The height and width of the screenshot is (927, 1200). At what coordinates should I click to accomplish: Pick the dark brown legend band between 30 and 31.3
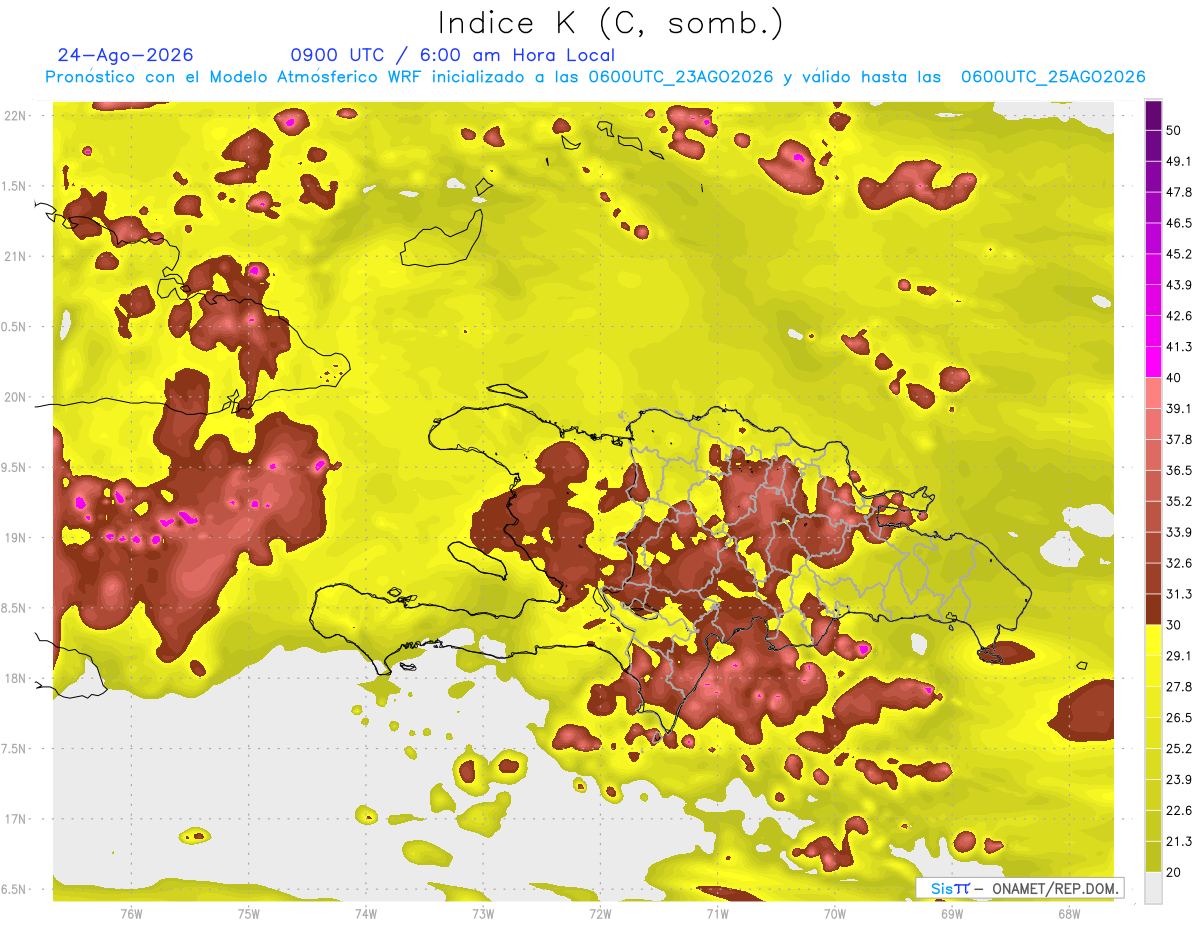coord(1153,609)
